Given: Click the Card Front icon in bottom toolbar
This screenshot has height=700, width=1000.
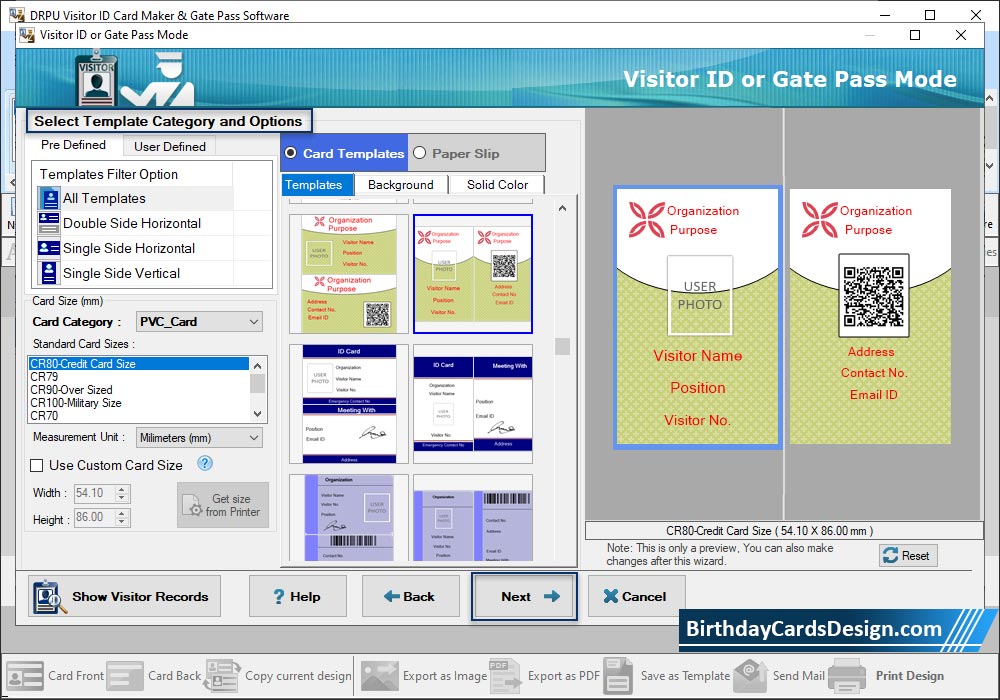Looking at the screenshot, I should pyautogui.click(x=24, y=675).
